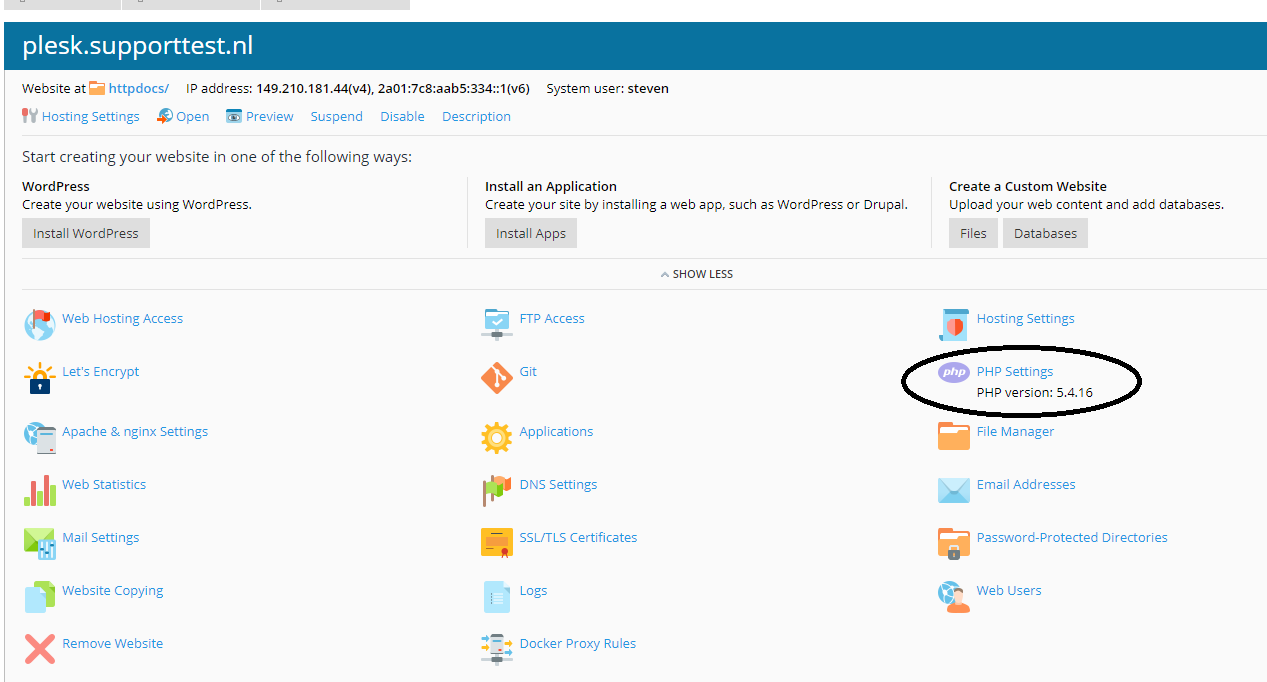Click the Hosting Settings shield icon in grid
Screen dimensions: 1267x682
[x=954, y=324]
